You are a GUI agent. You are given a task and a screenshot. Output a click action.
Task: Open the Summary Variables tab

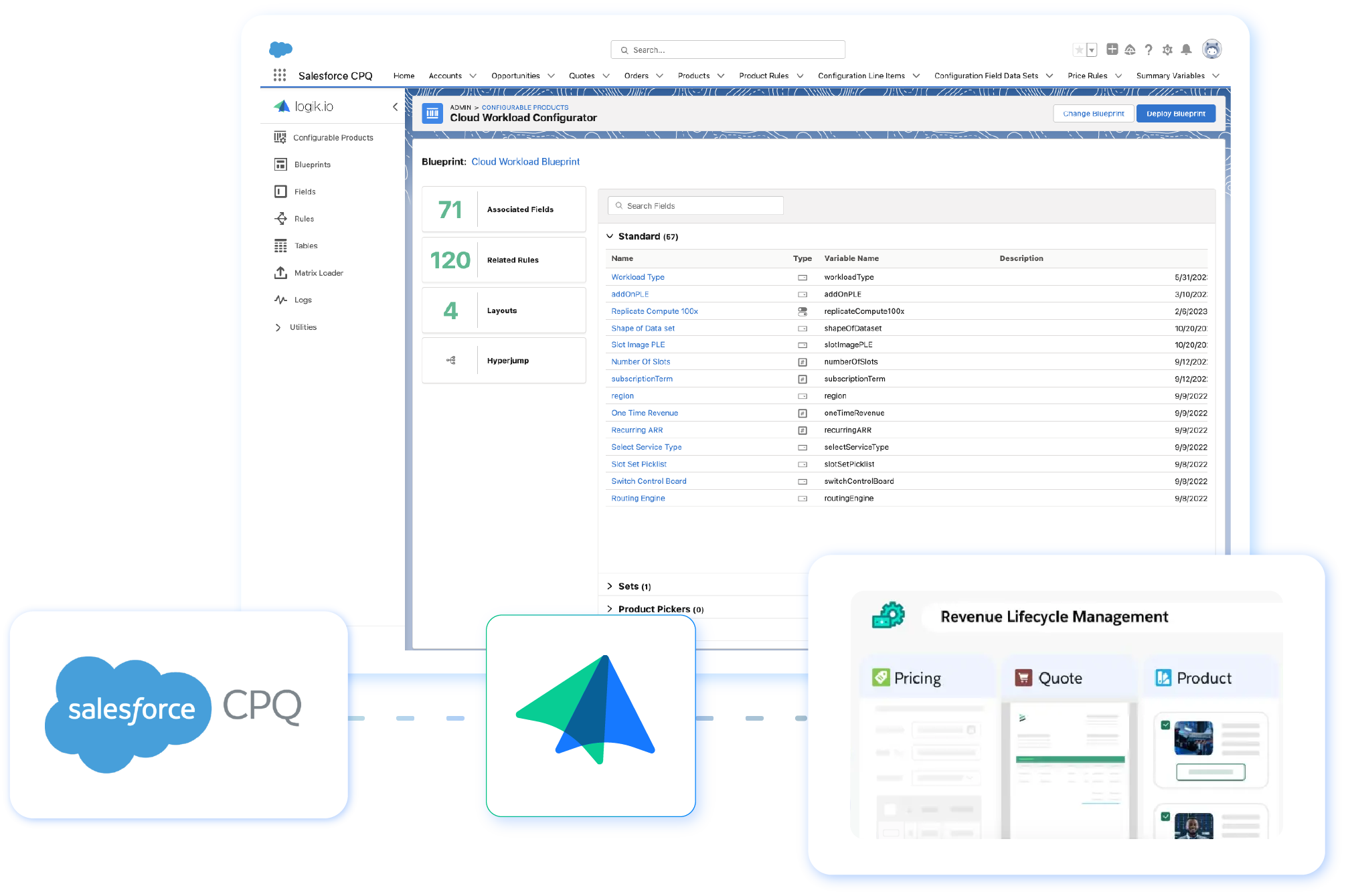(1170, 76)
